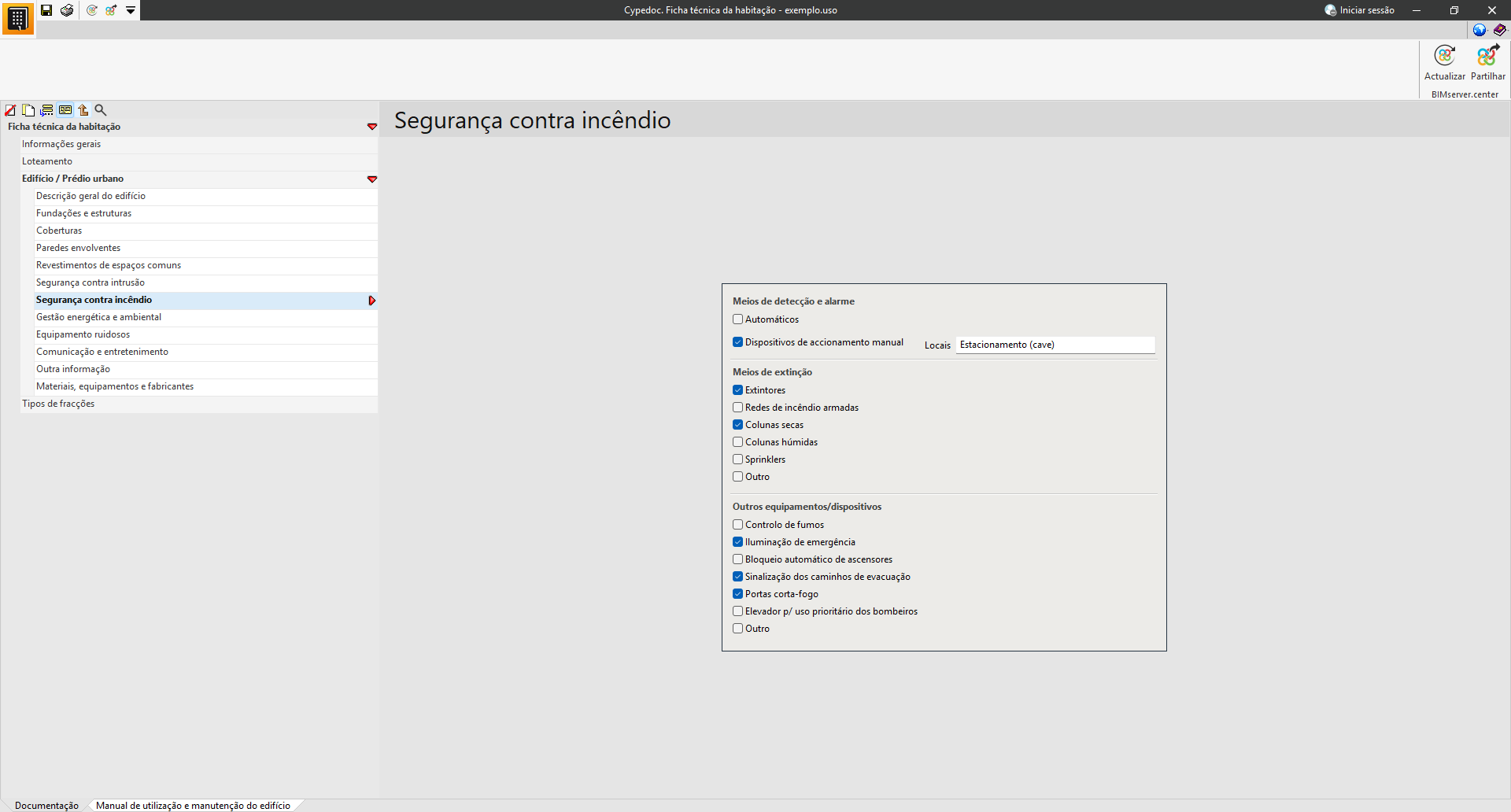Click the BIMserver.center ribbon group label
Viewport: 1511px width, 812px height.
(1465, 94)
